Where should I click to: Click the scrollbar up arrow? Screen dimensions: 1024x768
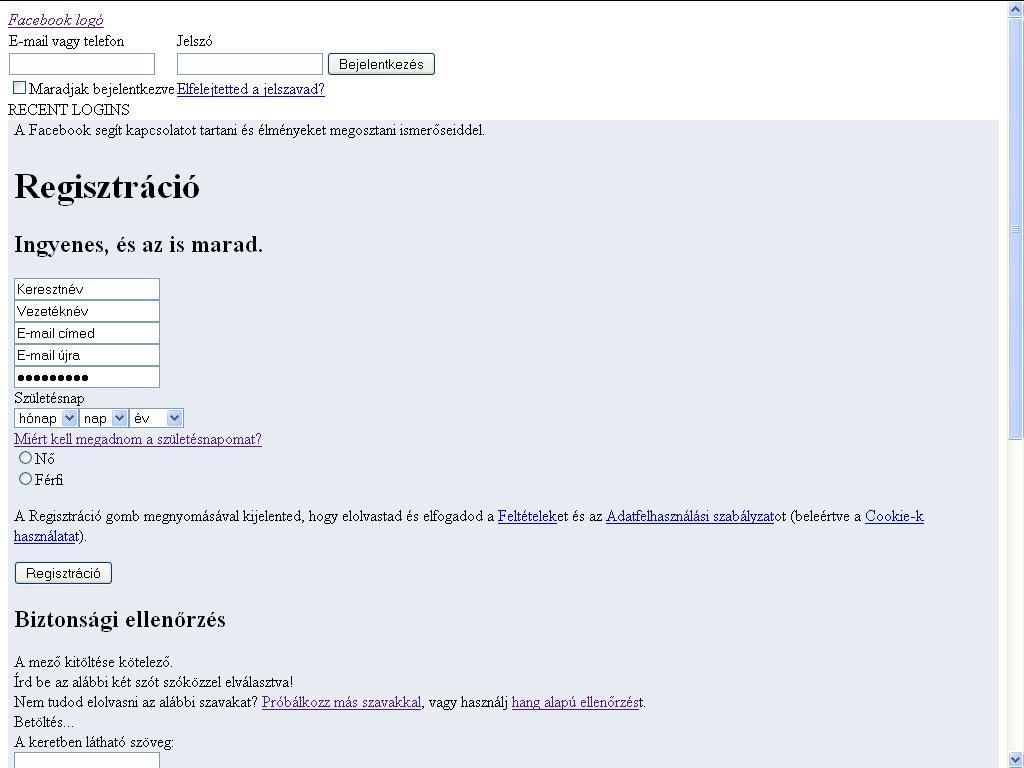coord(1016,9)
